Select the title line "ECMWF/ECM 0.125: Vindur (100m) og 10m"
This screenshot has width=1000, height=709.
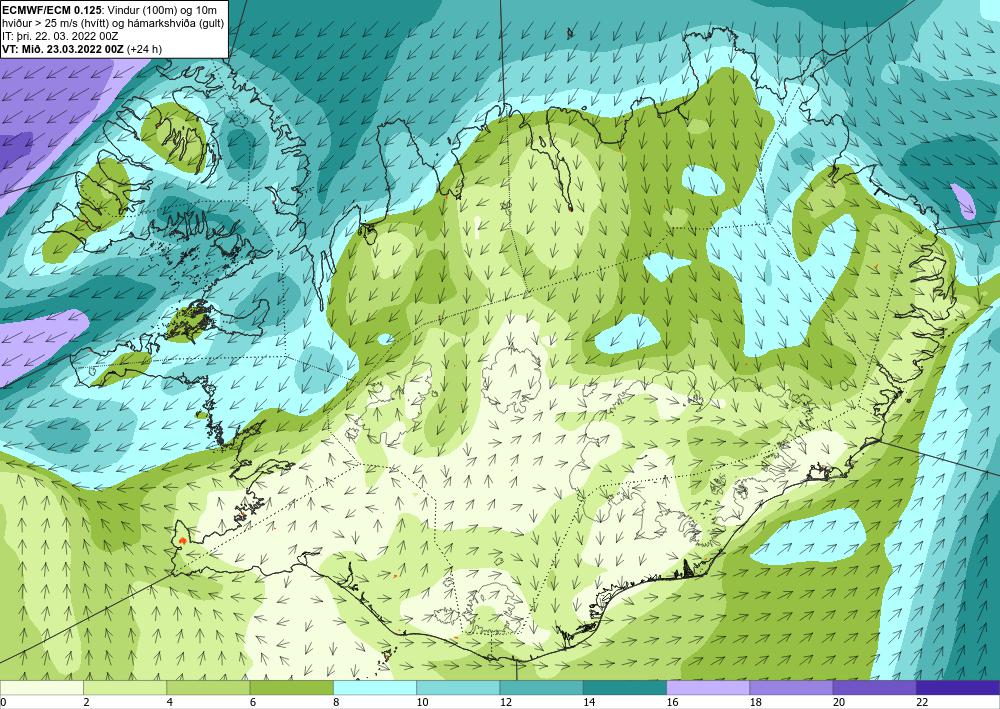110,10
